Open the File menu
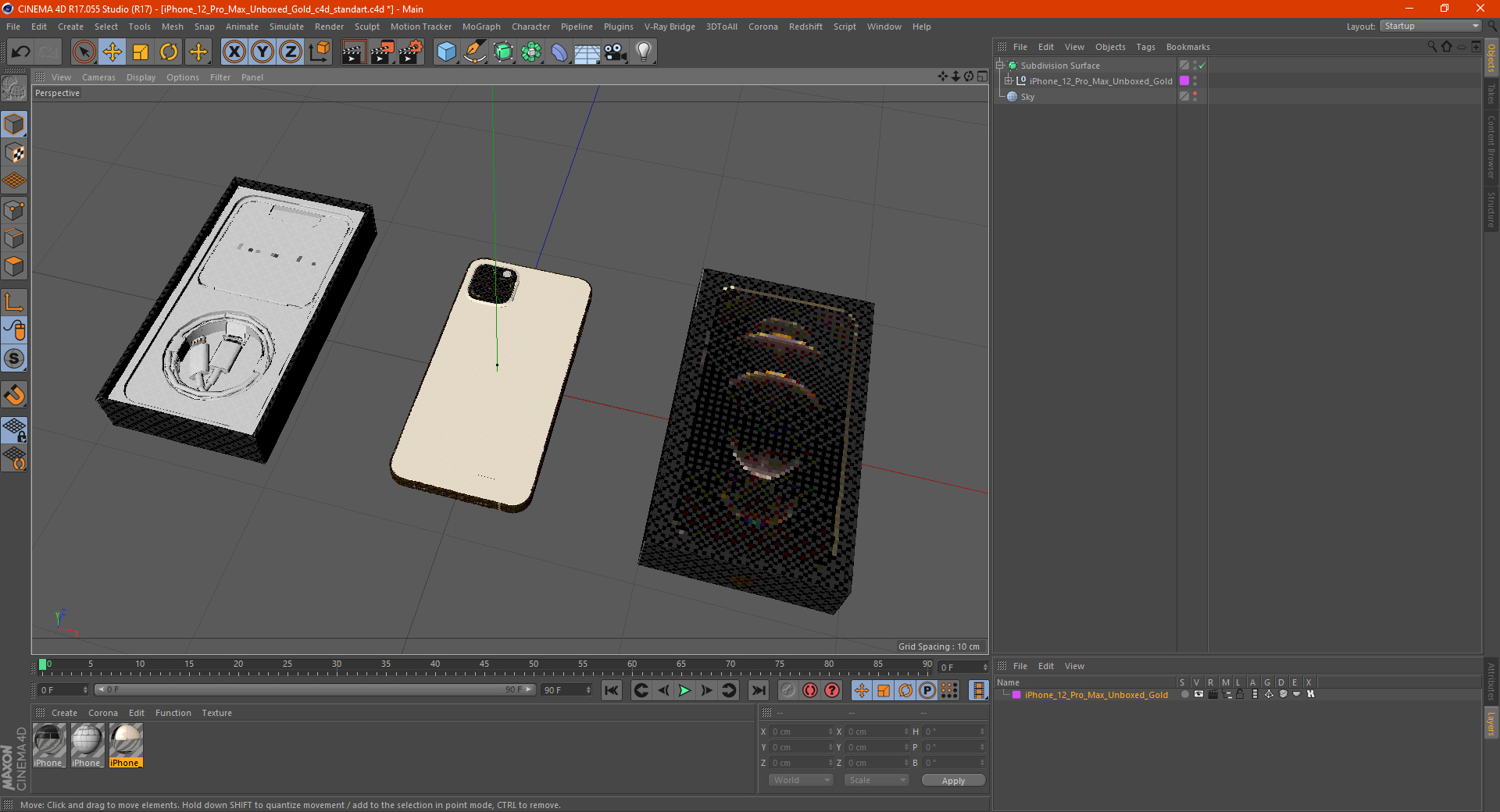This screenshot has width=1500, height=812. coord(13,27)
